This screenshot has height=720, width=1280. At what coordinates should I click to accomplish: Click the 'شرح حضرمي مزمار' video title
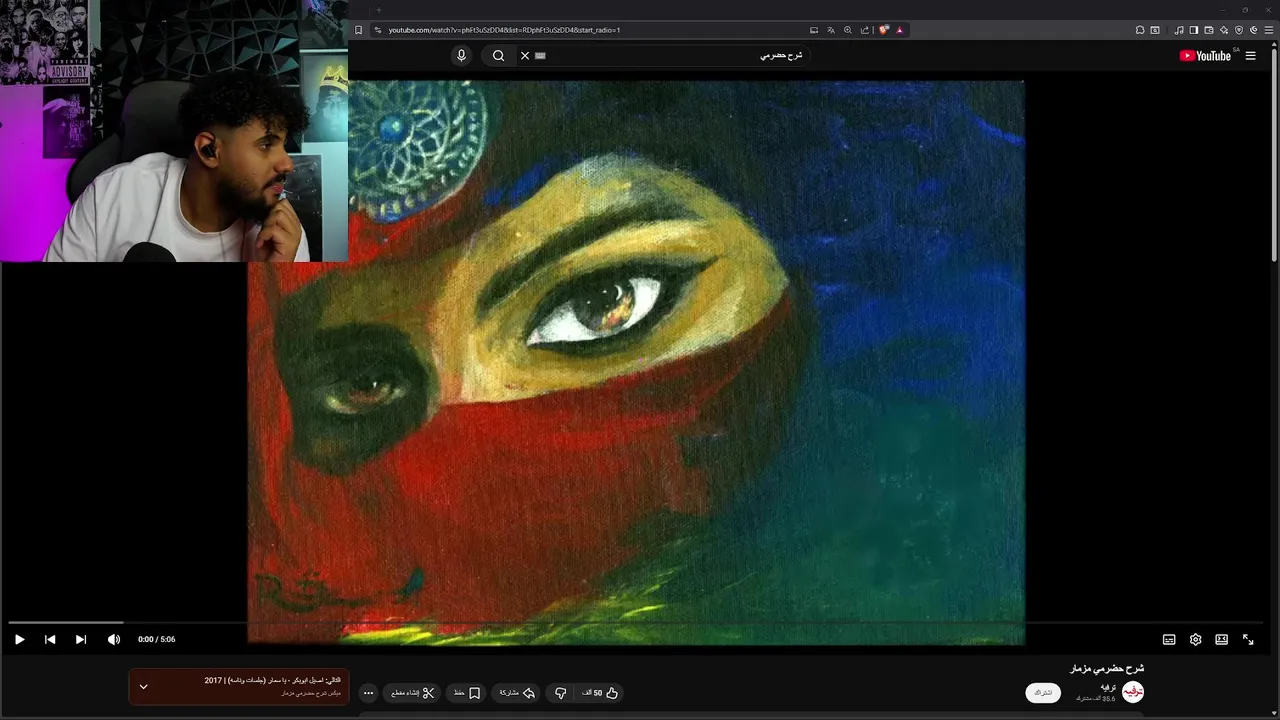1107,668
